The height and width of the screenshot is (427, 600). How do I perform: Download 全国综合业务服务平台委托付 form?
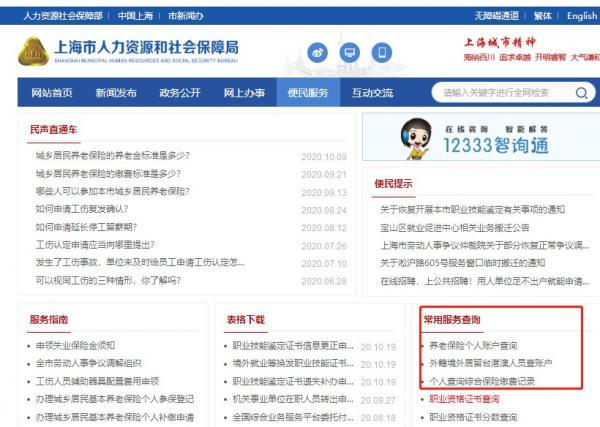(x=293, y=417)
